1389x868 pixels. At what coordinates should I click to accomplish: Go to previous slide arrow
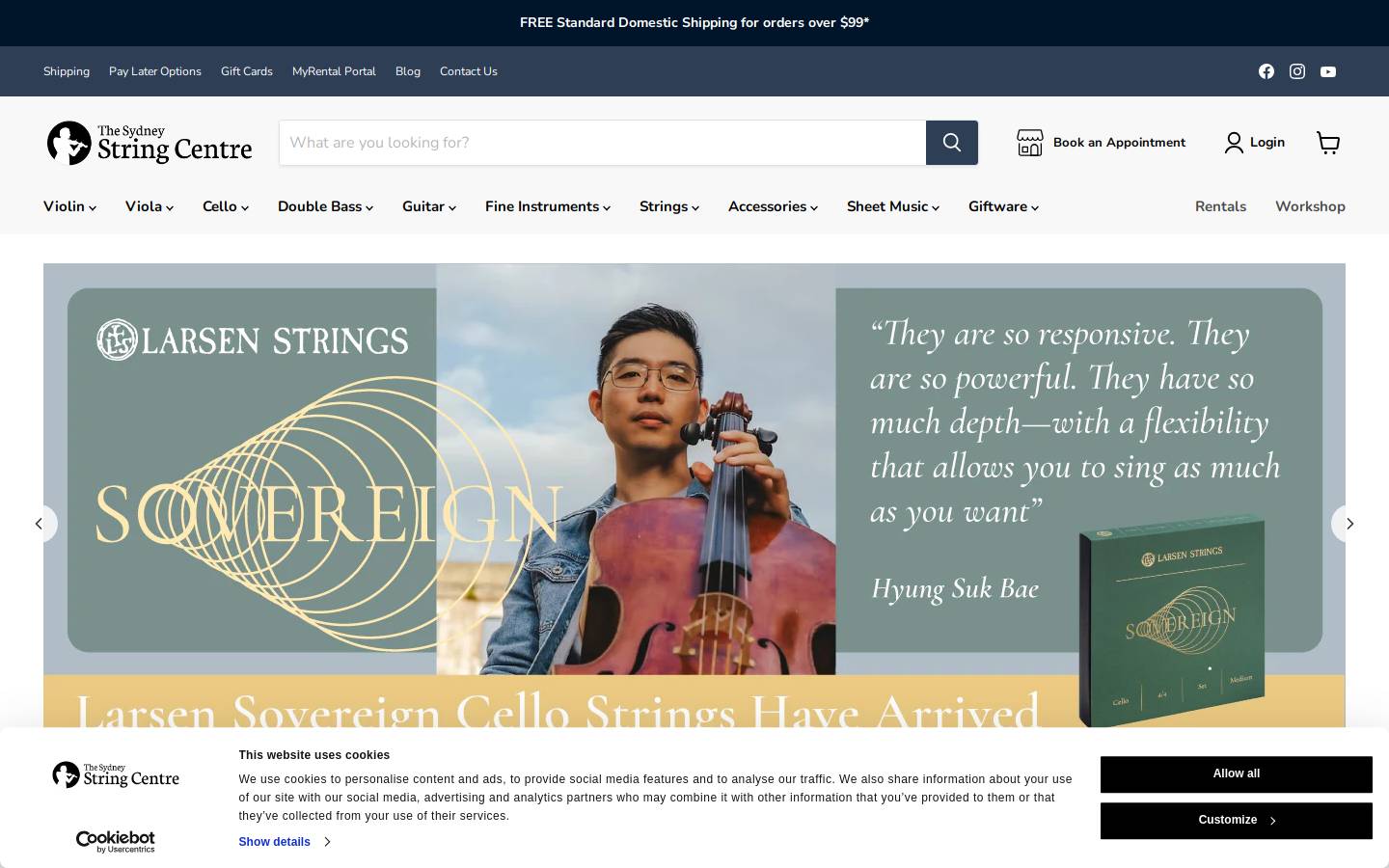tap(40, 524)
